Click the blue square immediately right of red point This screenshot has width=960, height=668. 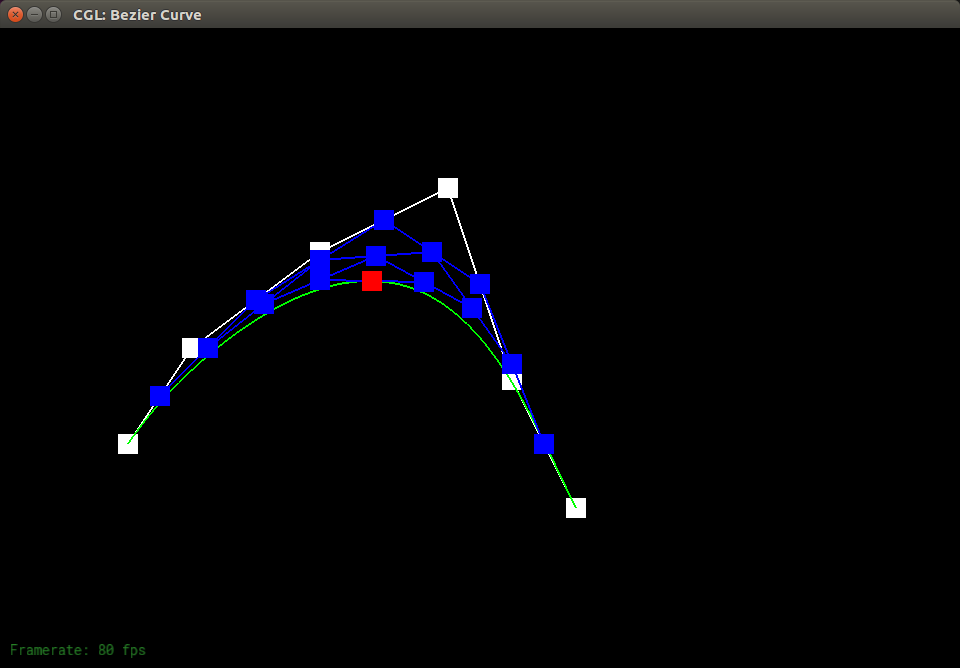(x=424, y=282)
